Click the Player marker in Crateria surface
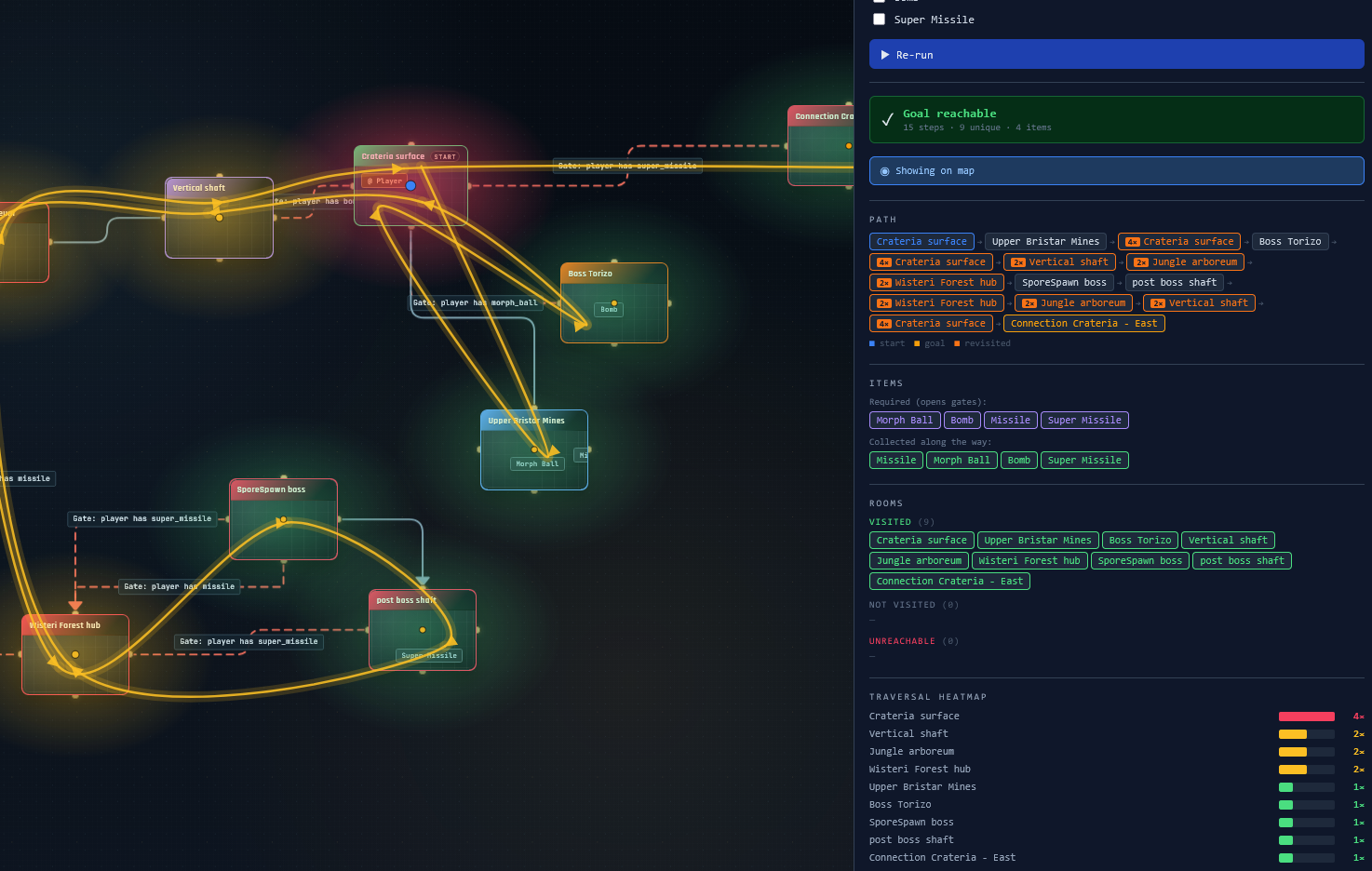Viewport: 1372px width, 871px height. [384, 181]
